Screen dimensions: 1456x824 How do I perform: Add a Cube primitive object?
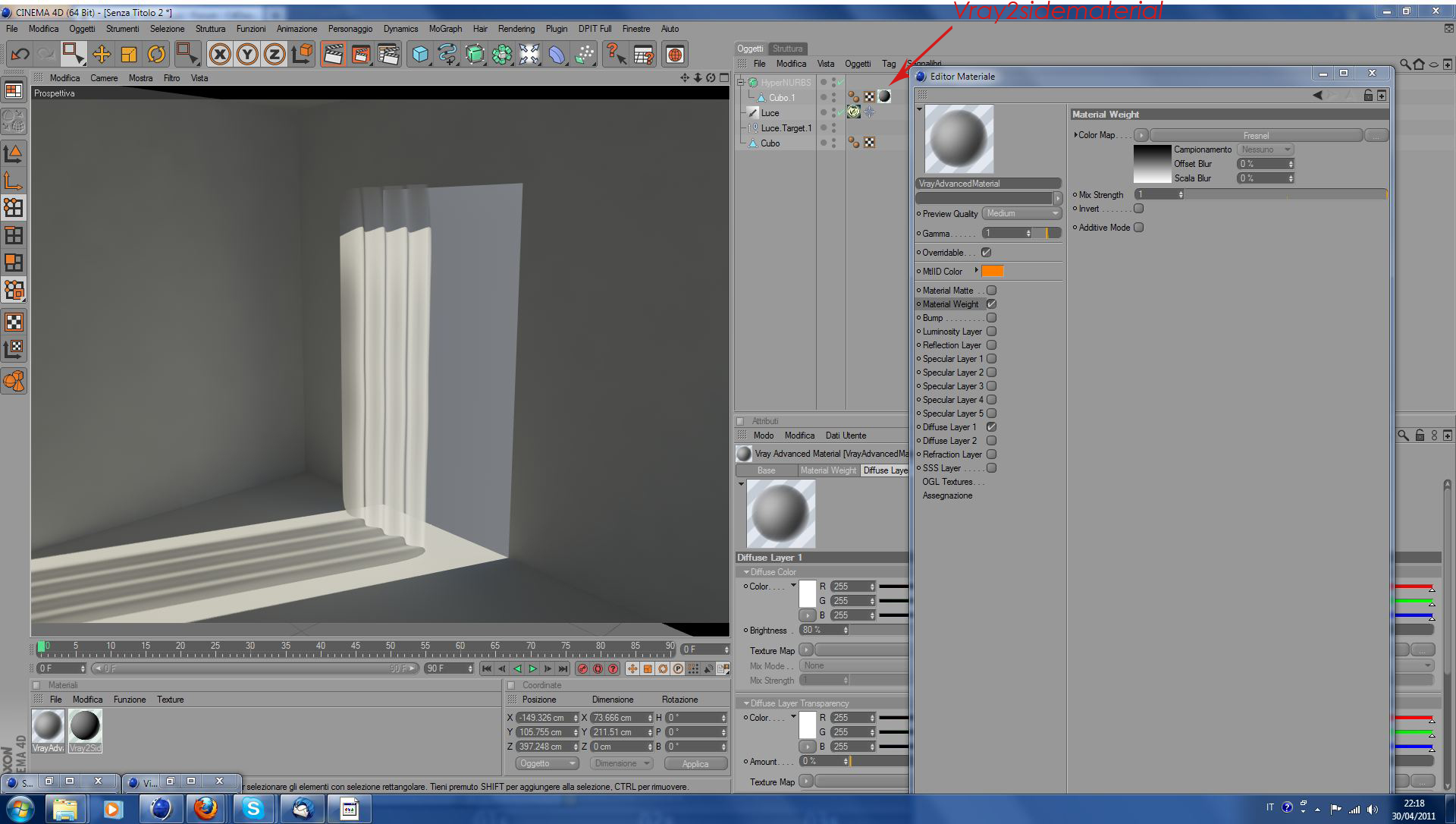tap(420, 54)
